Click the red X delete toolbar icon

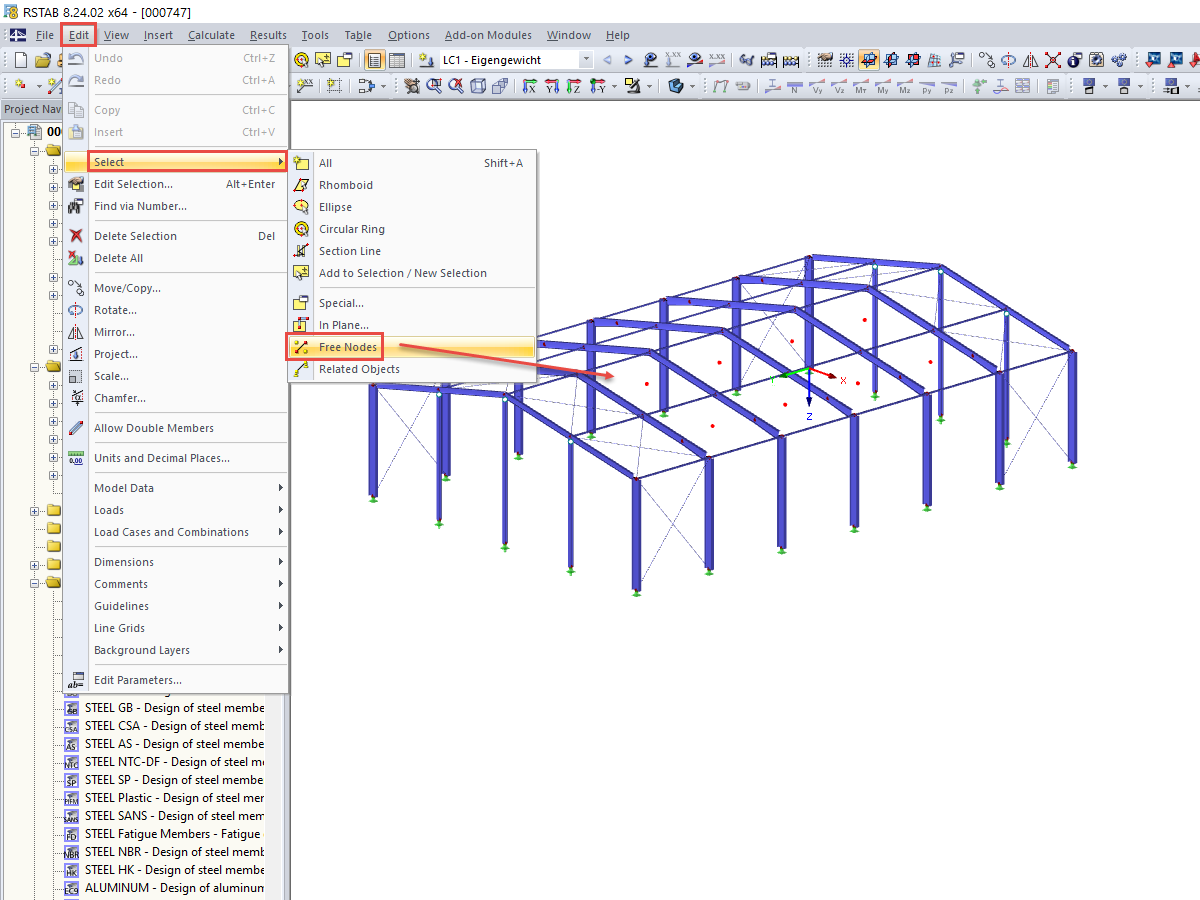pyautogui.click(x=1053, y=60)
